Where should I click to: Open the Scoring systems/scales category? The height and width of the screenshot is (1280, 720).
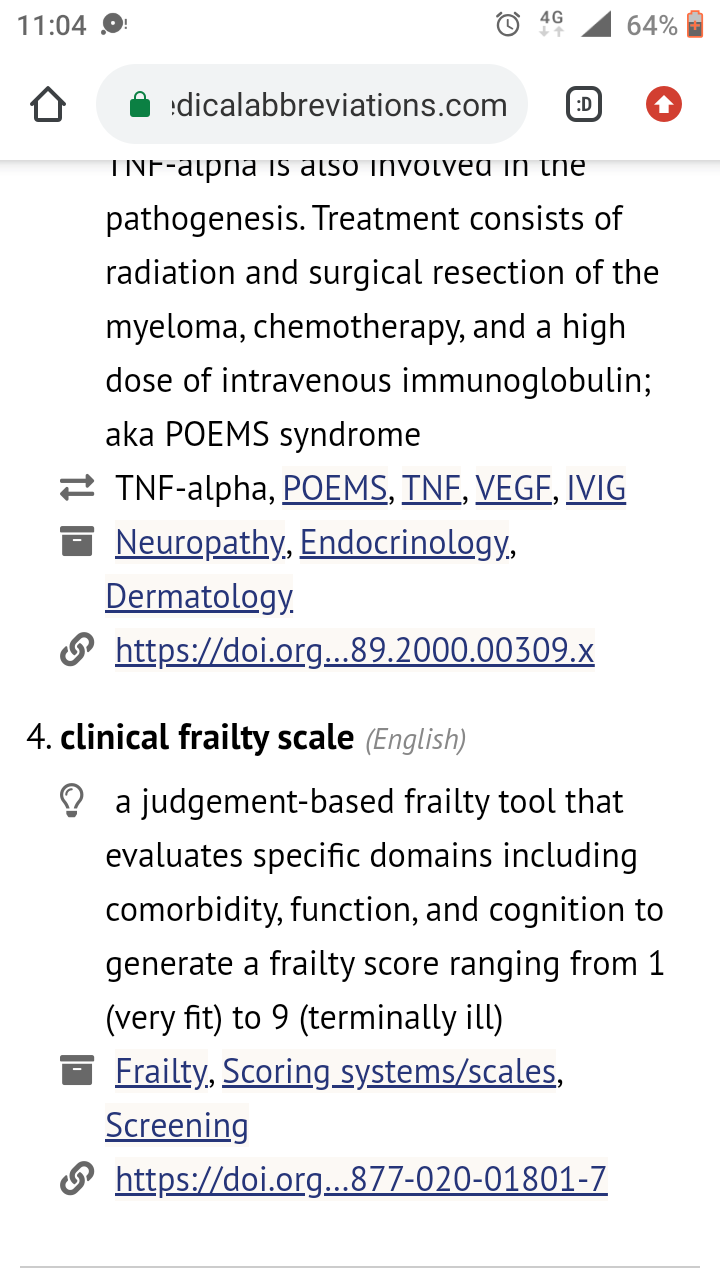point(389,1071)
